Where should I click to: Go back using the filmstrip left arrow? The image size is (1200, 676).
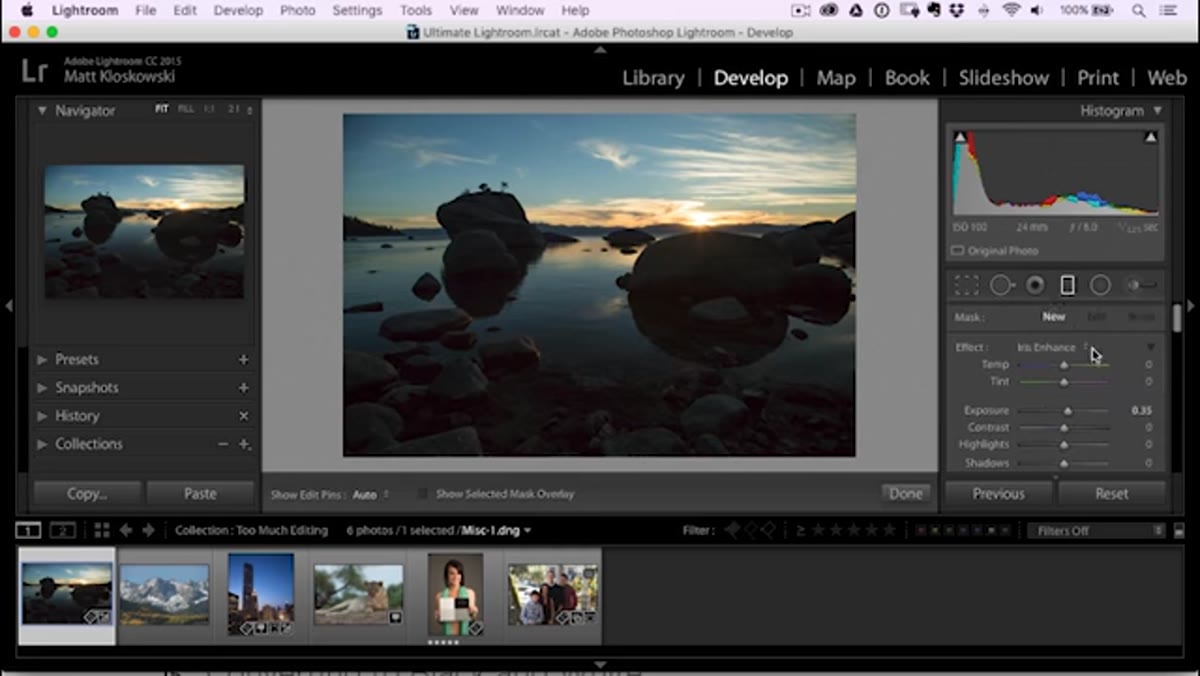tap(126, 530)
